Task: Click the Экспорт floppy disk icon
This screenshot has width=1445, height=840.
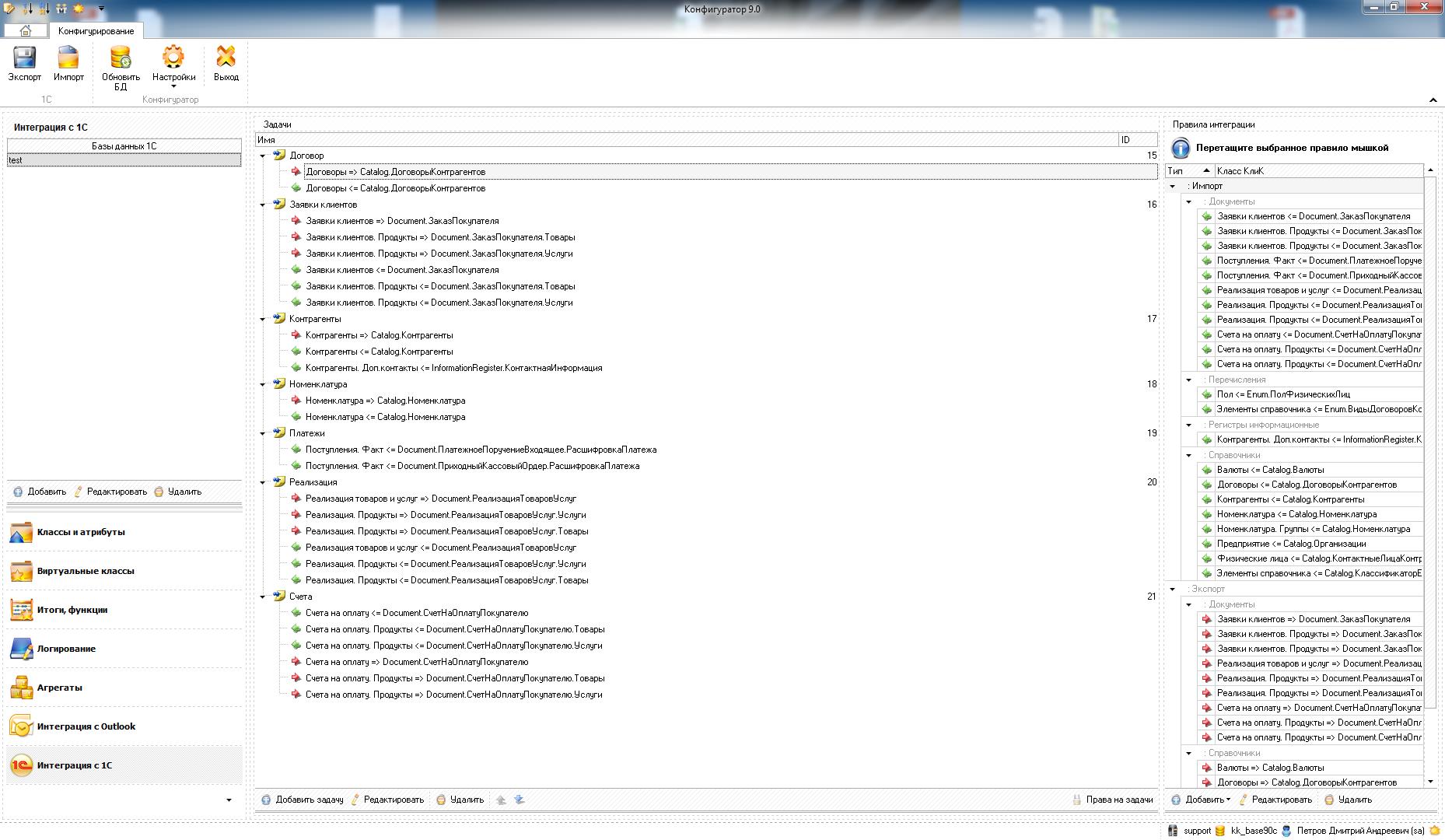Action: coord(24,58)
